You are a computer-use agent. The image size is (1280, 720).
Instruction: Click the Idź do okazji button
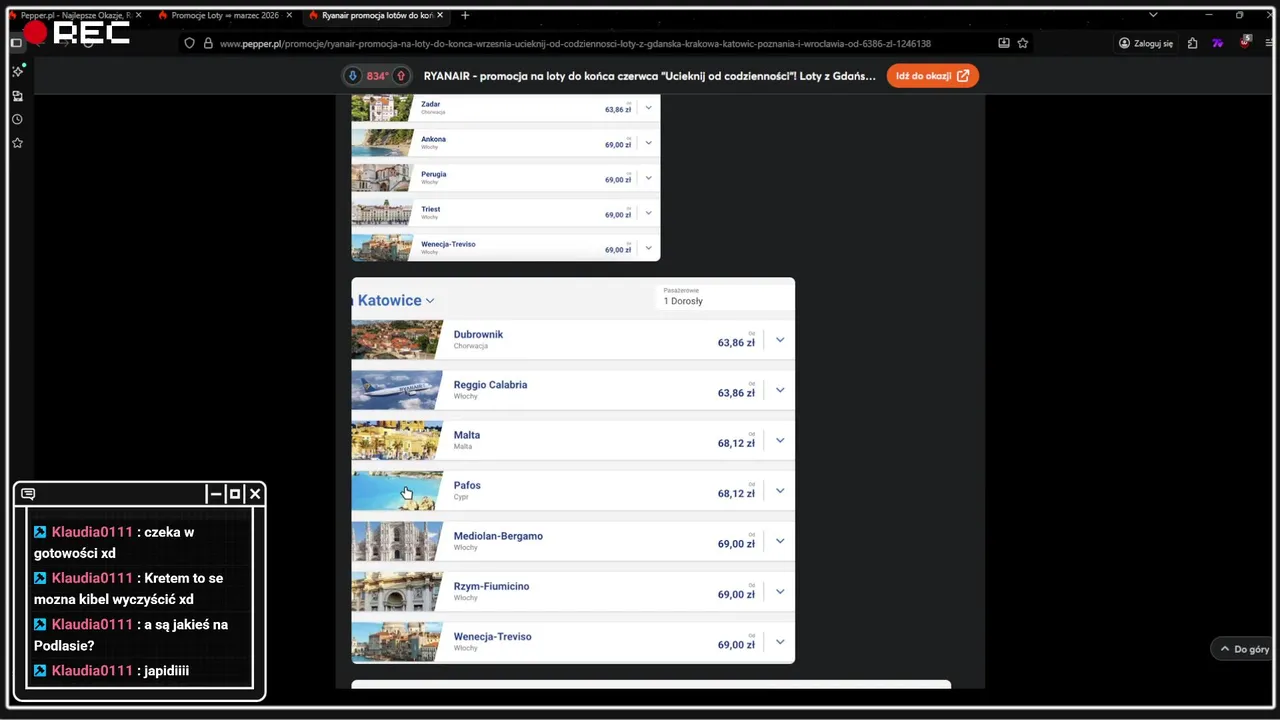[932, 76]
